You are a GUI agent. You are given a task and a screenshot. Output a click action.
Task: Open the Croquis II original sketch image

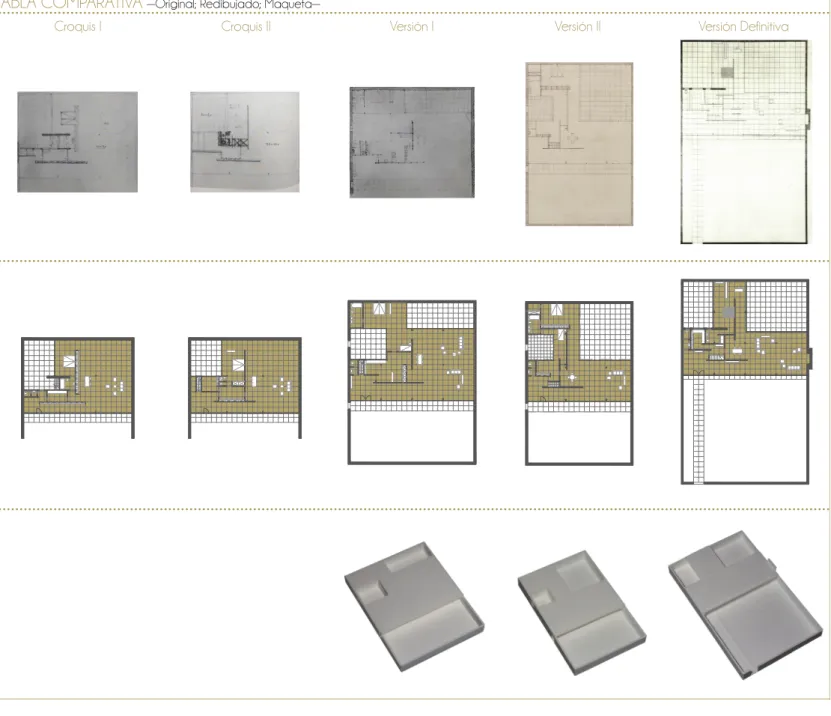245,142
